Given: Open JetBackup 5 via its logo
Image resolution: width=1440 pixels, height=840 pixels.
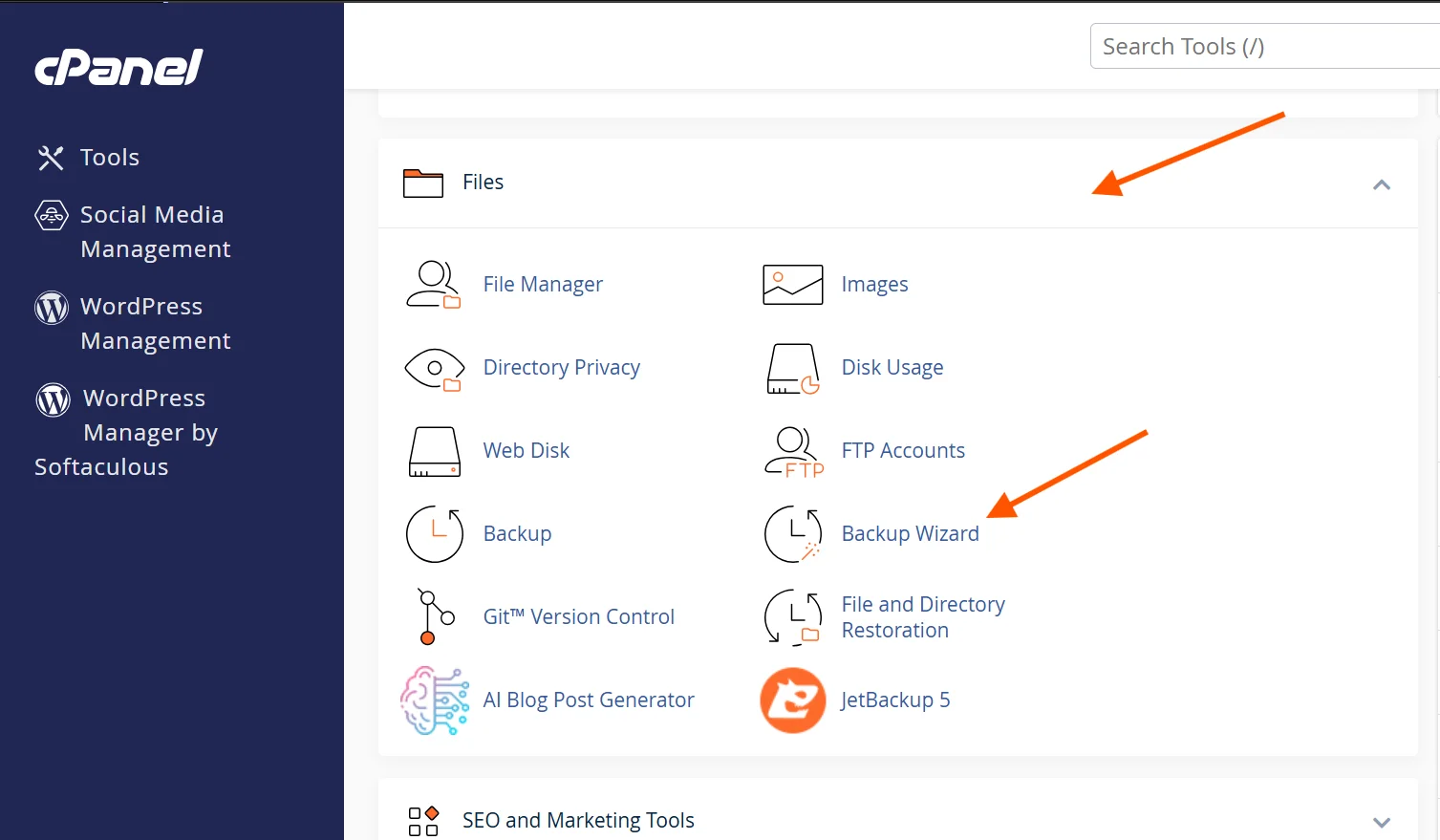Looking at the screenshot, I should (x=792, y=700).
